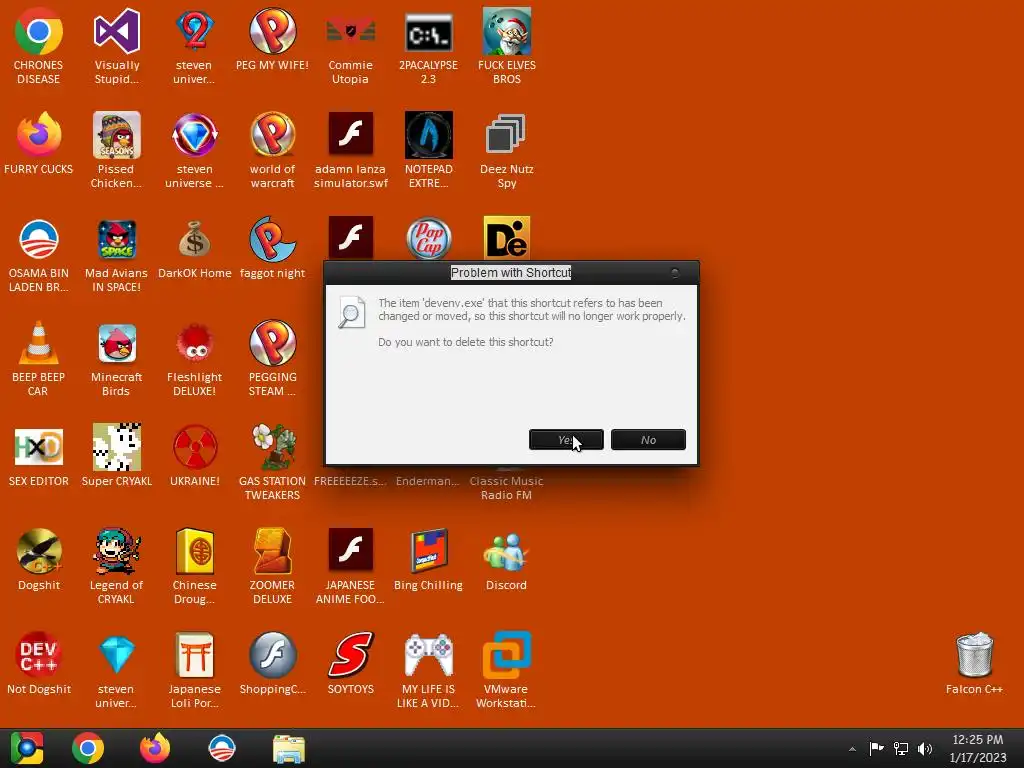Decline deletion with the No button
1024x768 pixels.
coord(648,440)
